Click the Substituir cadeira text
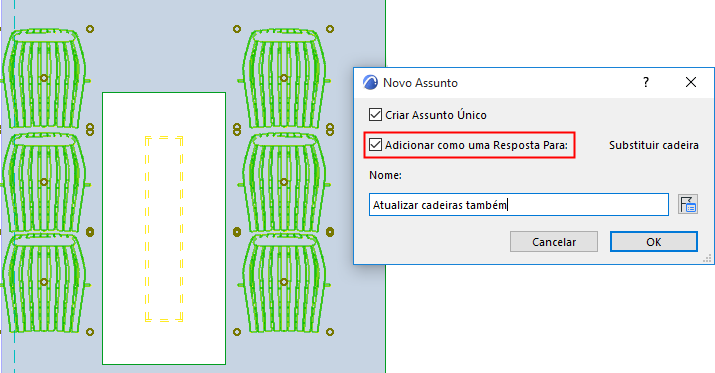This screenshot has height=373, width=715. (x=654, y=145)
